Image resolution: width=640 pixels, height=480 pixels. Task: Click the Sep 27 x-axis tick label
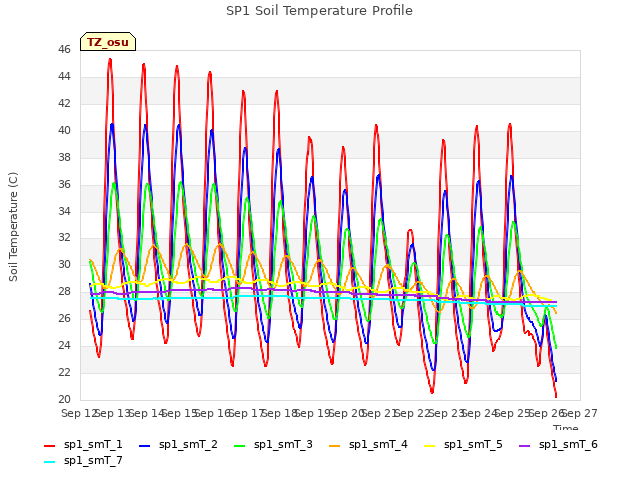(x=580, y=413)
